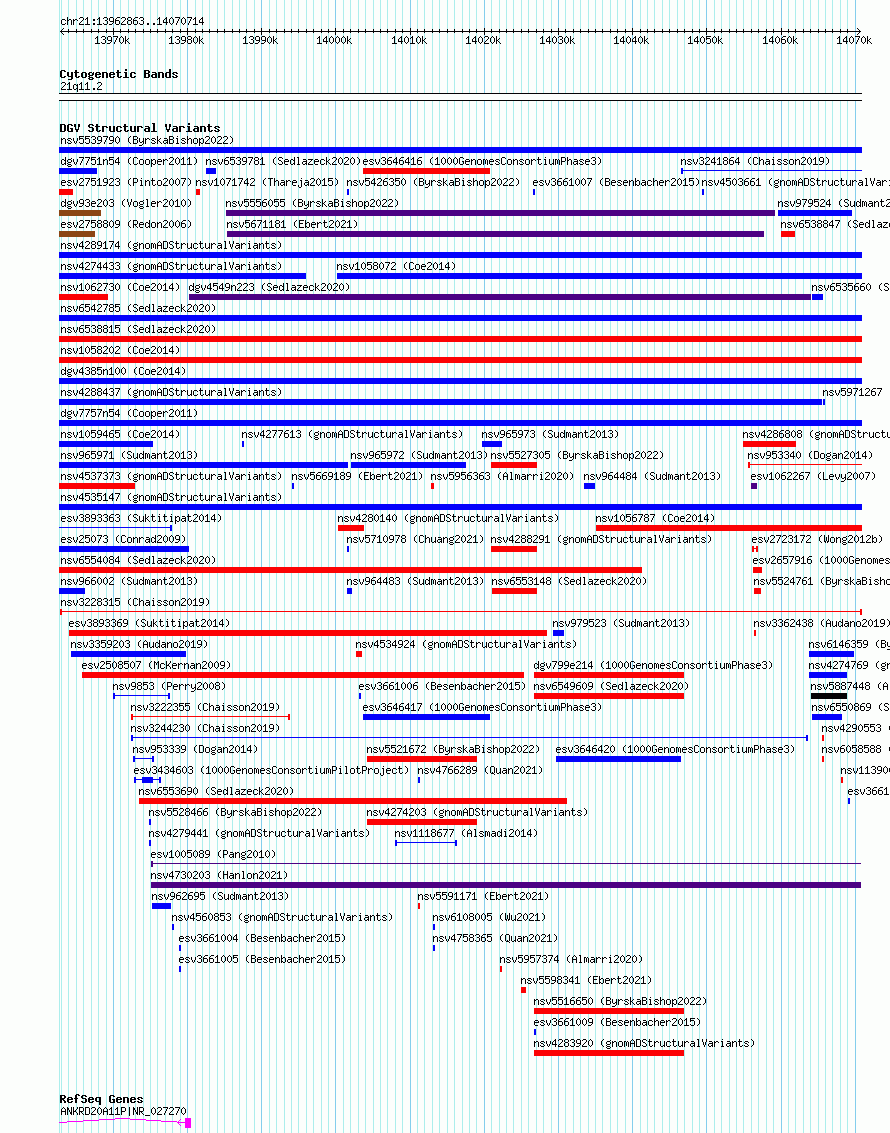Image resolution: width=890 pixels, height=1133 pixels.
Task: Open nsv4283920 (gnomADStructuralVariants) label
Action: (644, 1043)
